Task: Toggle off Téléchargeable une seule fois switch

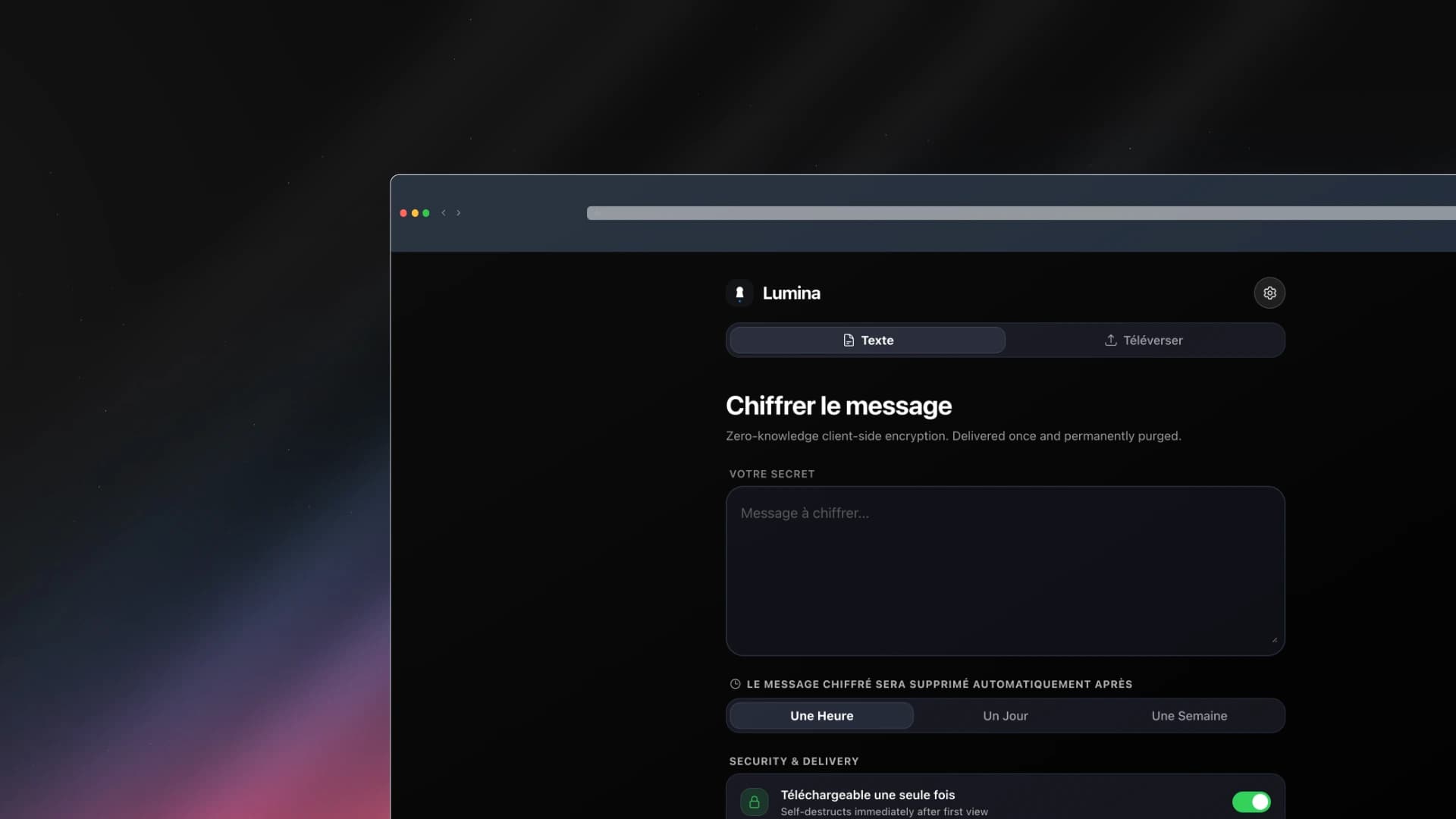Action: [1251, 802]
